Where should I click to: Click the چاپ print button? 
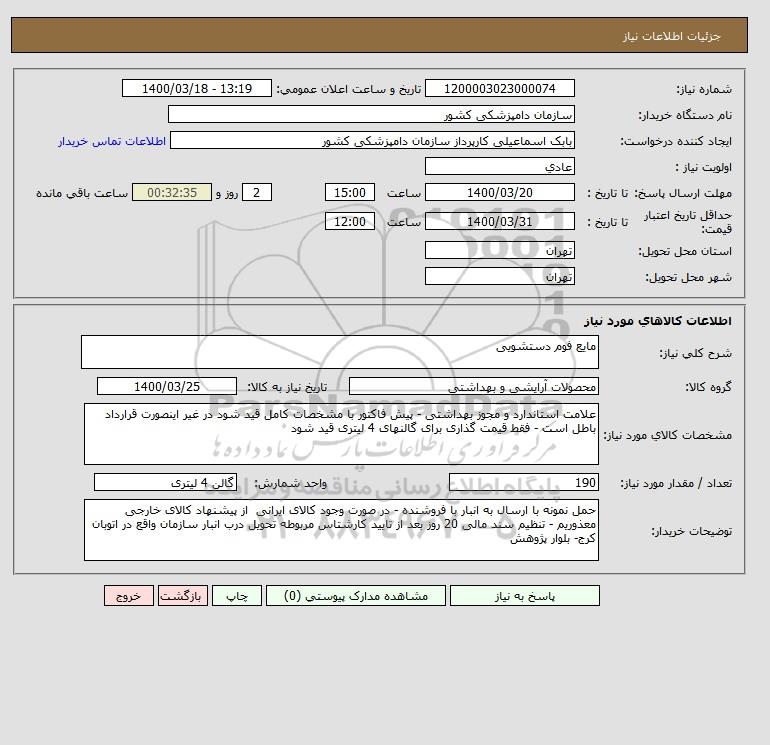[237, 595]
